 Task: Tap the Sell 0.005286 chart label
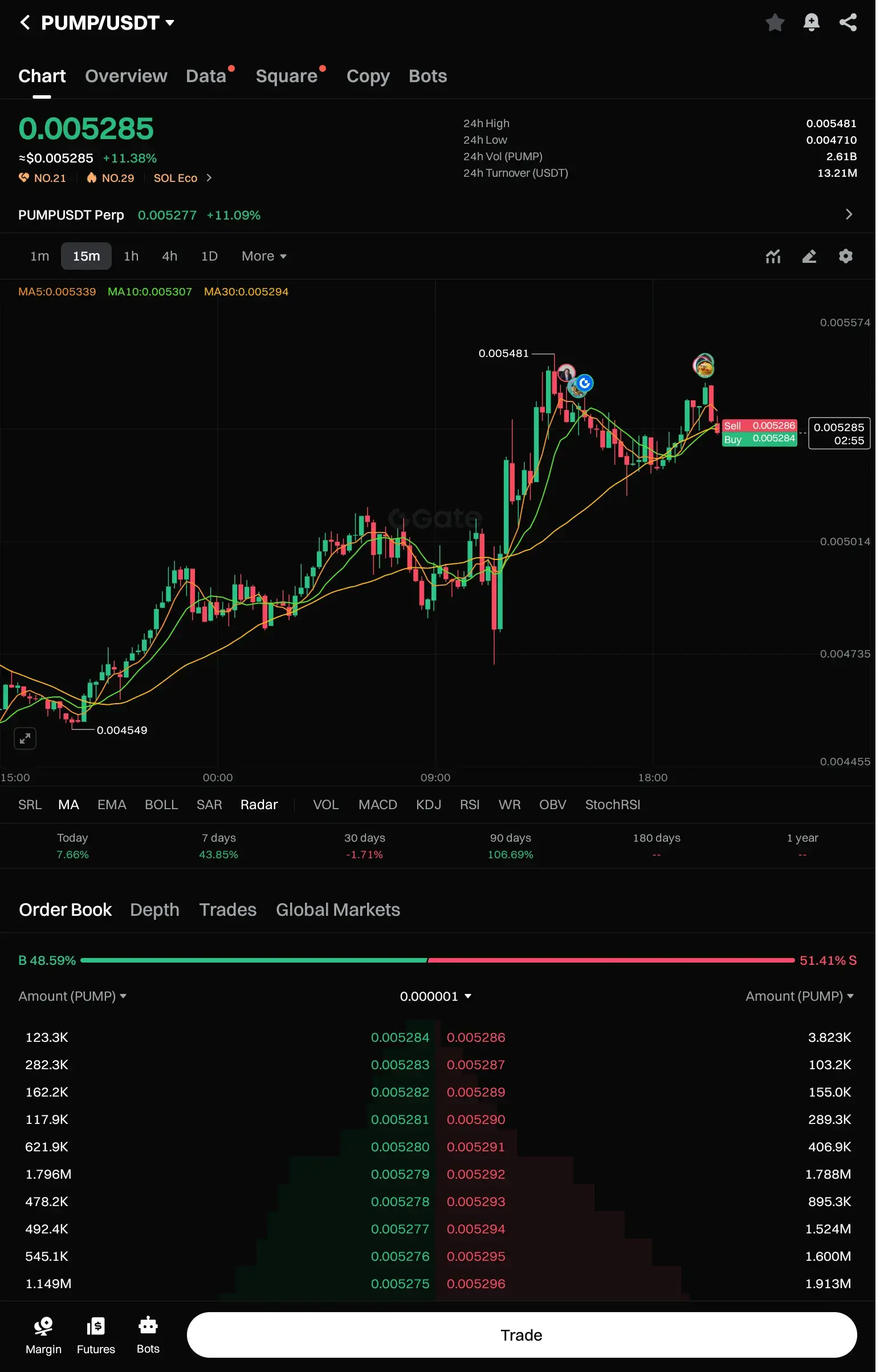pos(759,425)
